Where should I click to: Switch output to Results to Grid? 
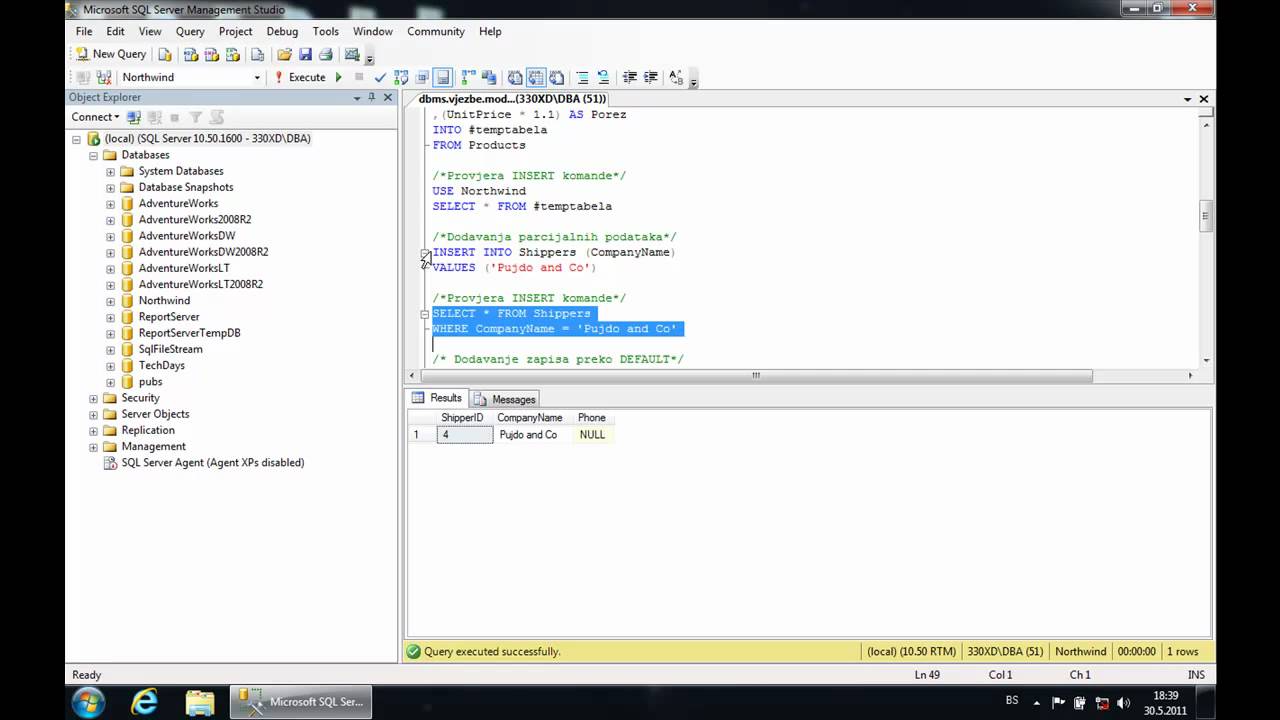[536, 77]
